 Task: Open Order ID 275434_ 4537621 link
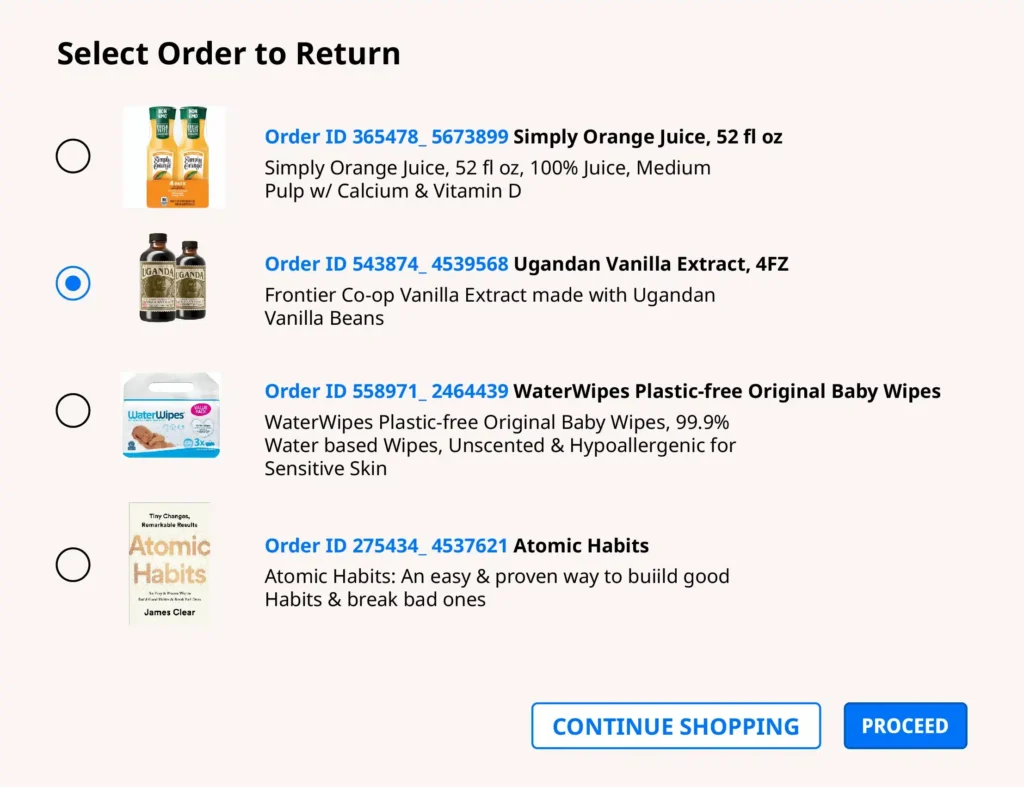[386, 546]
